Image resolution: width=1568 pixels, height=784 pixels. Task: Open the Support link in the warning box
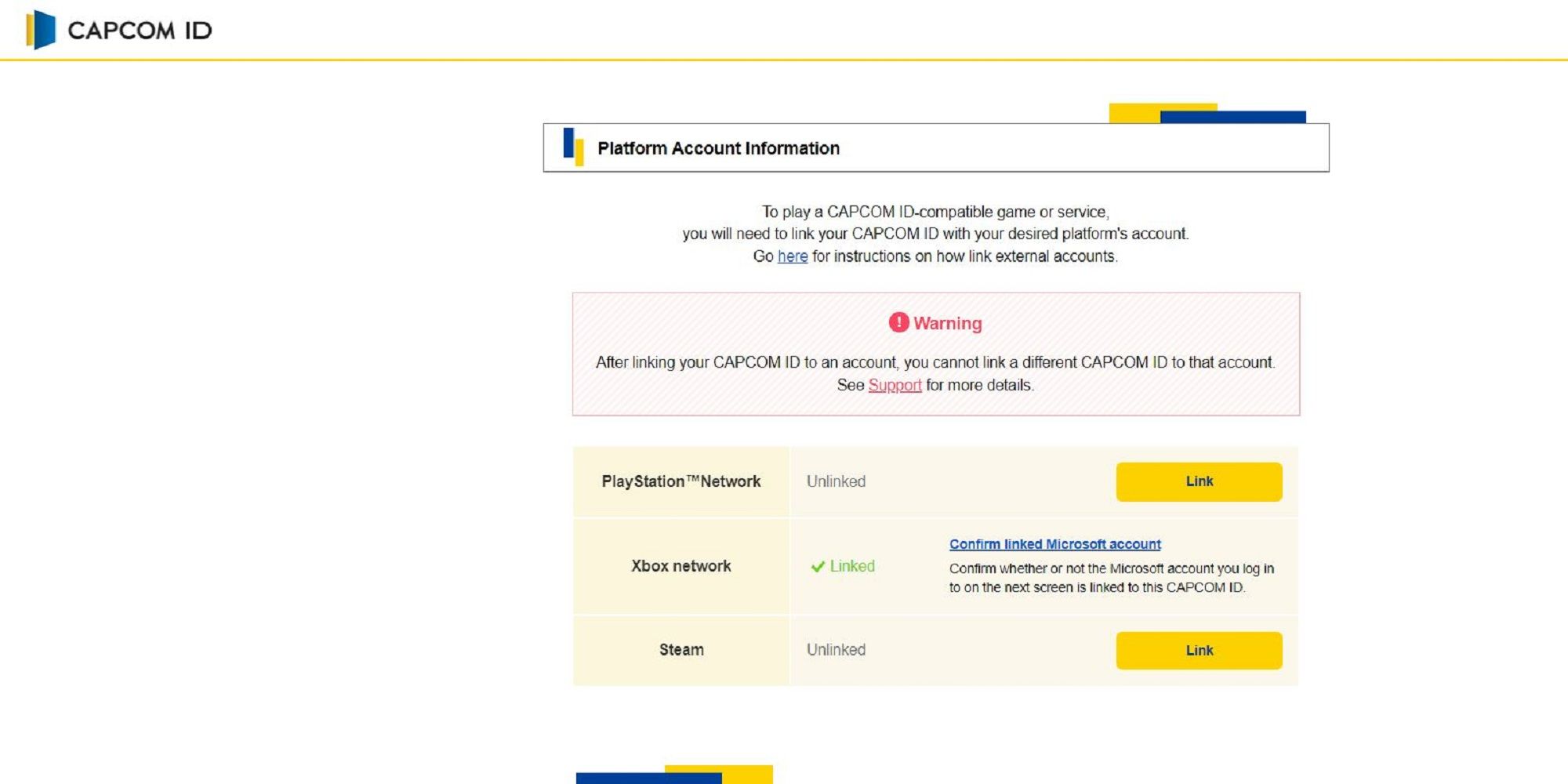pyautogui.click(x=895, y=385)
